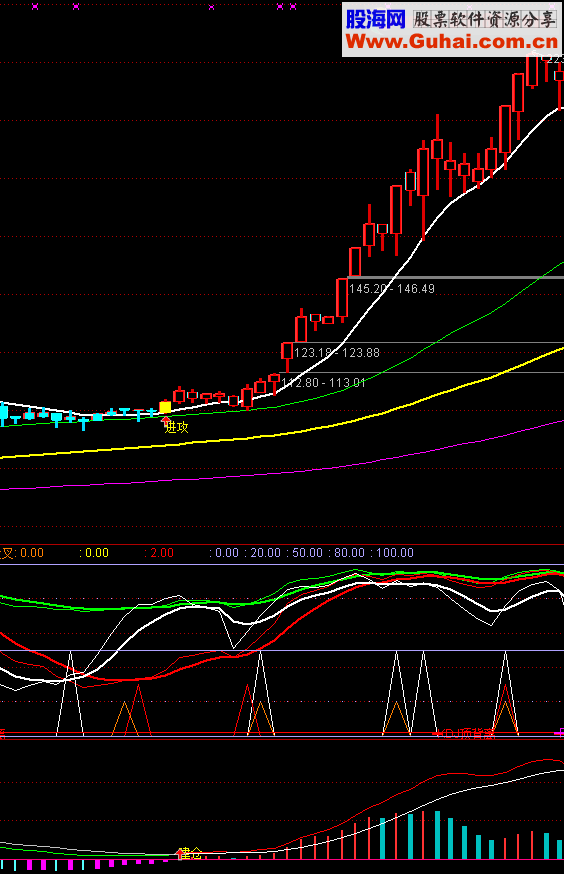The image size is (564, 874).
Task: Click the 50.00 indicator level value
Action: [x=308, y=553]
